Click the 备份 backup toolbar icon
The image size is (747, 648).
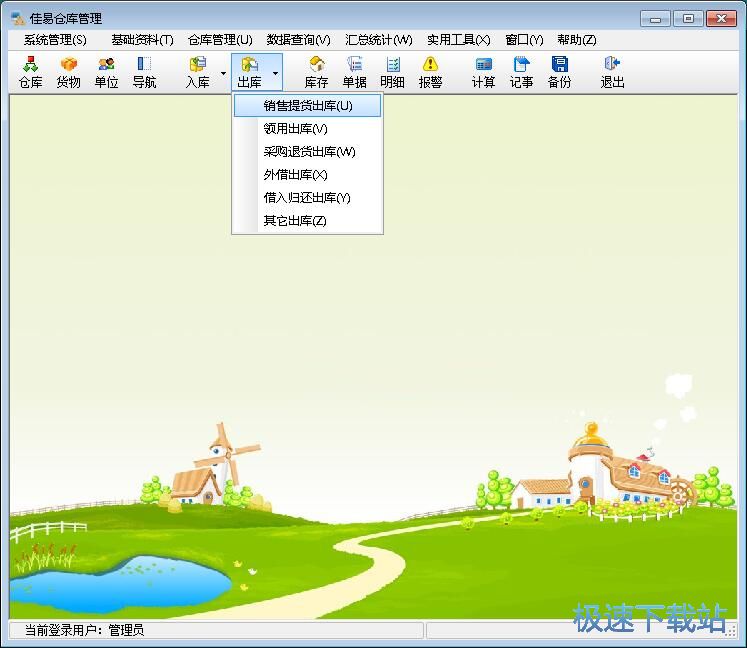559,72
